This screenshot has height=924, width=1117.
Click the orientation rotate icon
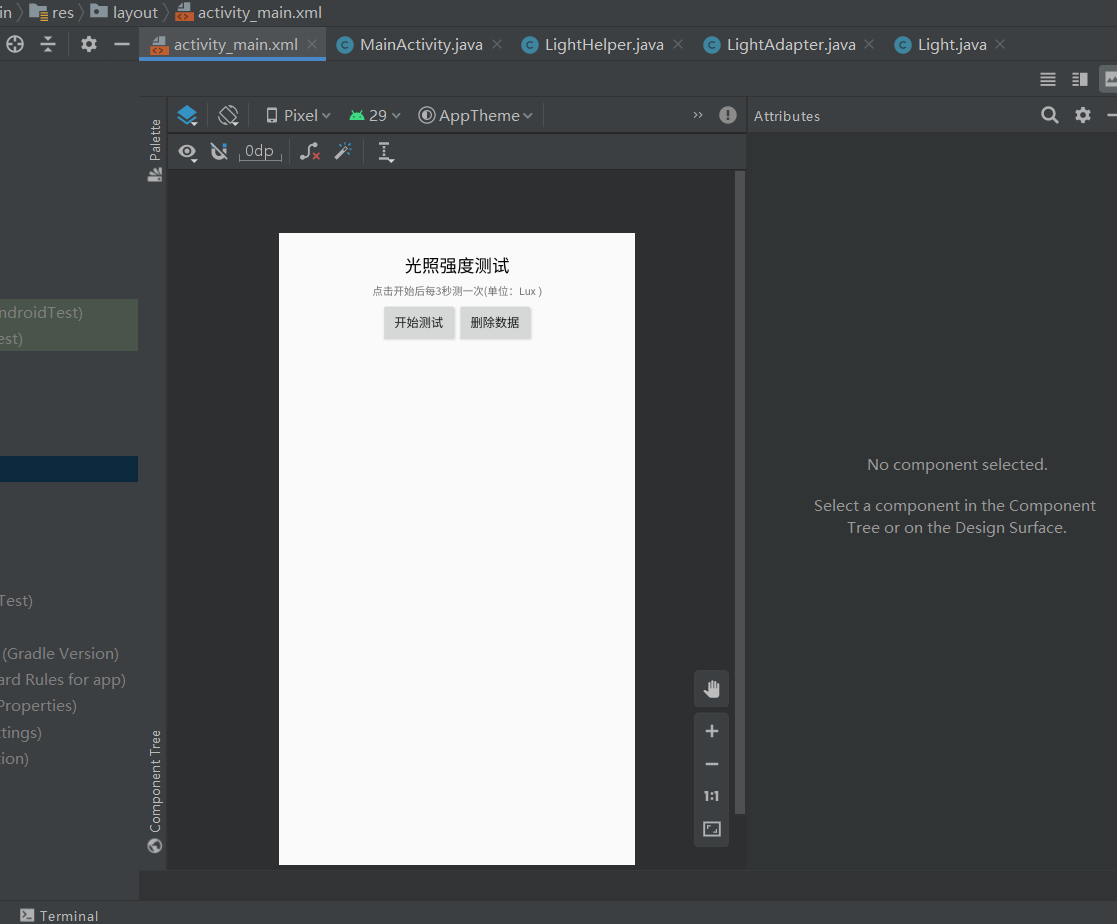point(228,115)
